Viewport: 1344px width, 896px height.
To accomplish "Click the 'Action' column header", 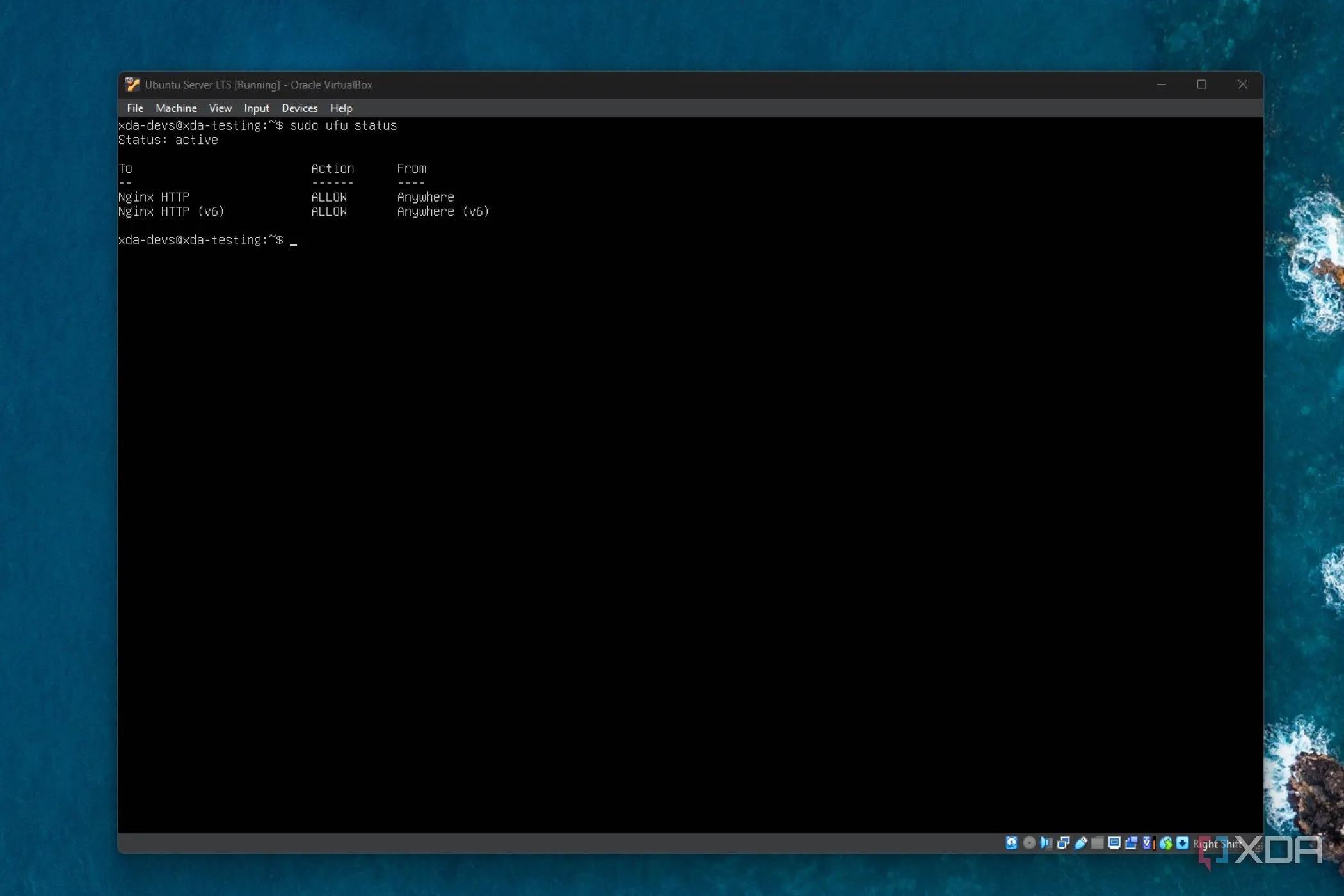I will tap(333, 168).
